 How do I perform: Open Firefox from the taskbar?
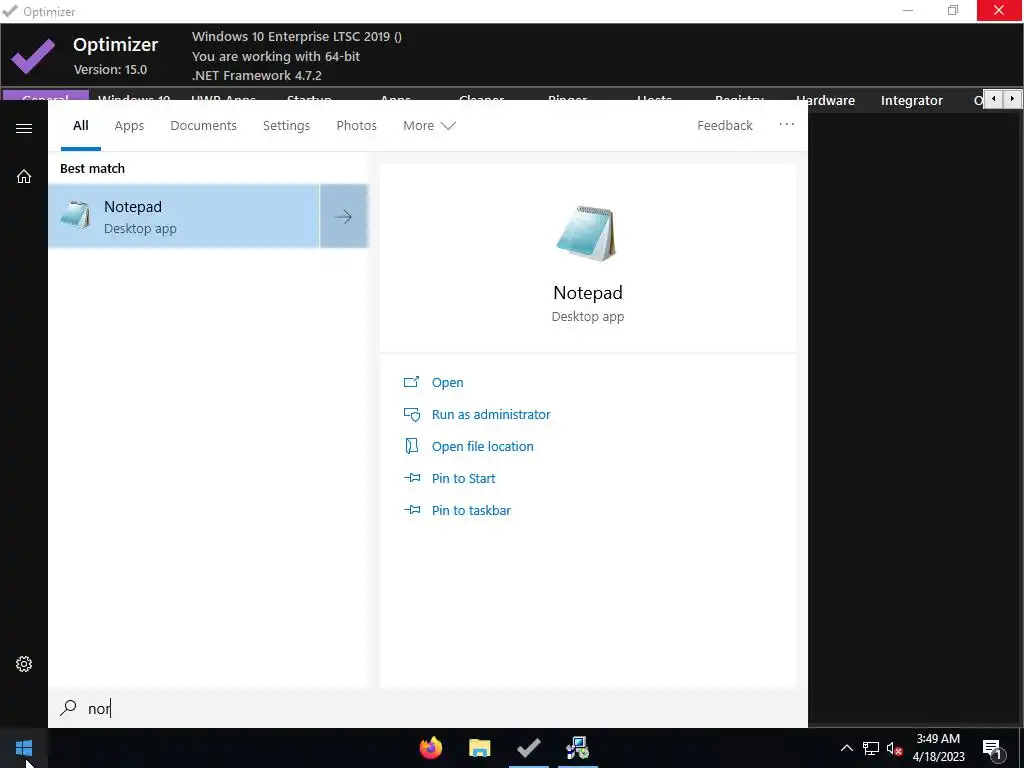pos(430,748)
